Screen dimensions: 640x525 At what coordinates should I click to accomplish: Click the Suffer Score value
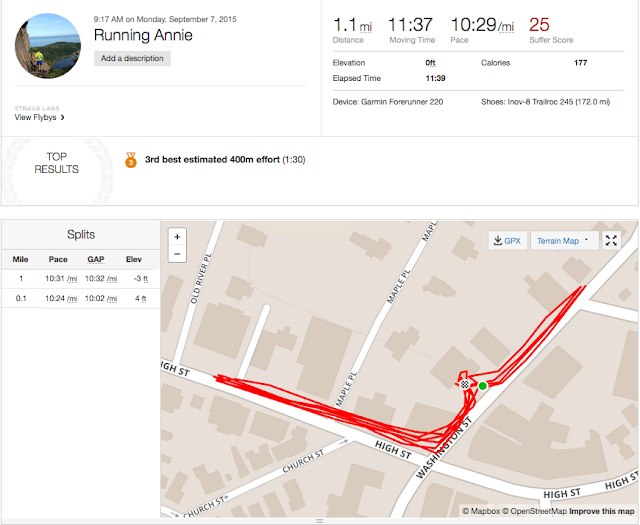[x=539, y=24]
